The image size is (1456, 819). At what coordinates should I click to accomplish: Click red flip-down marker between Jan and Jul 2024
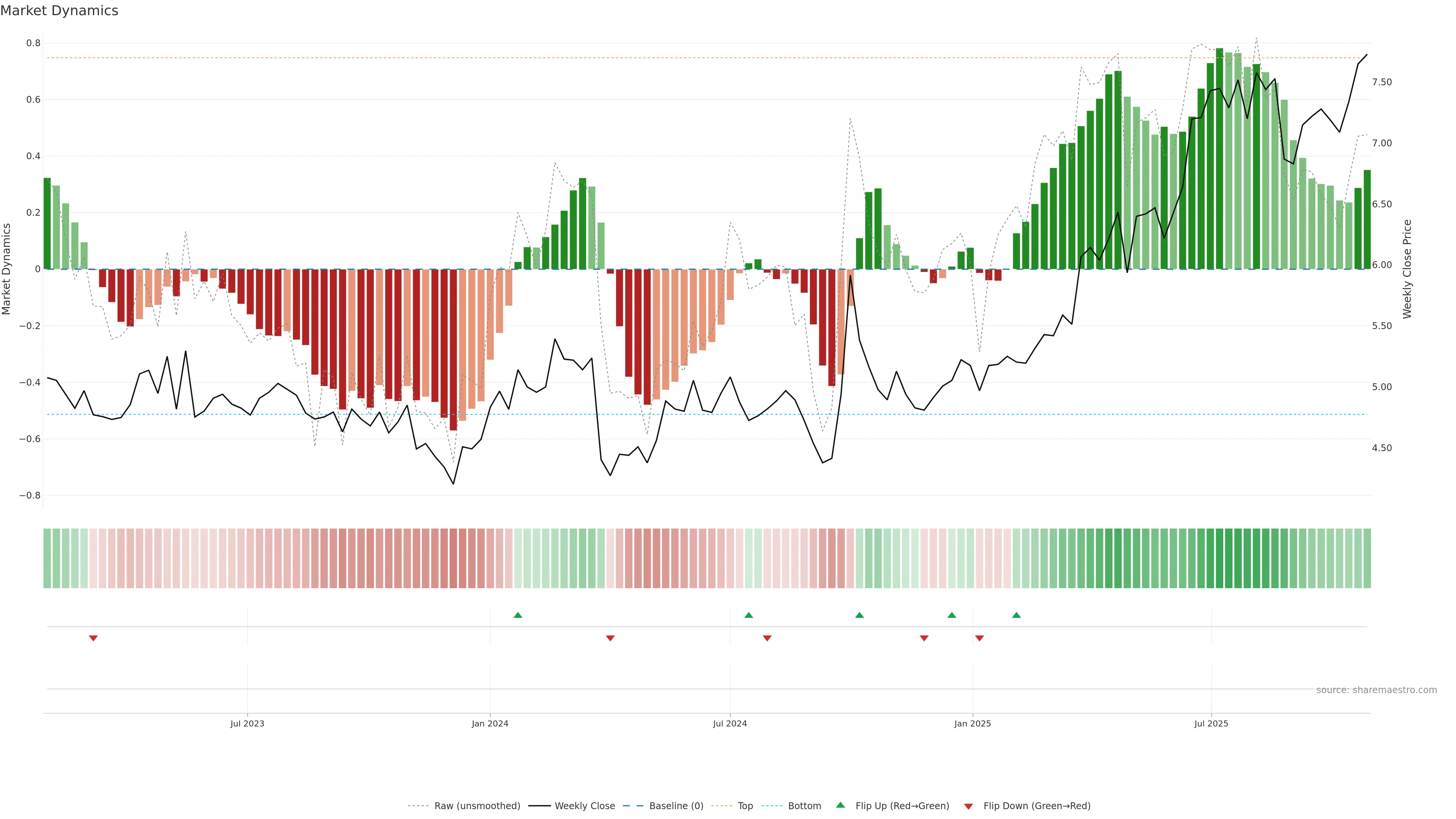[610, 638]
